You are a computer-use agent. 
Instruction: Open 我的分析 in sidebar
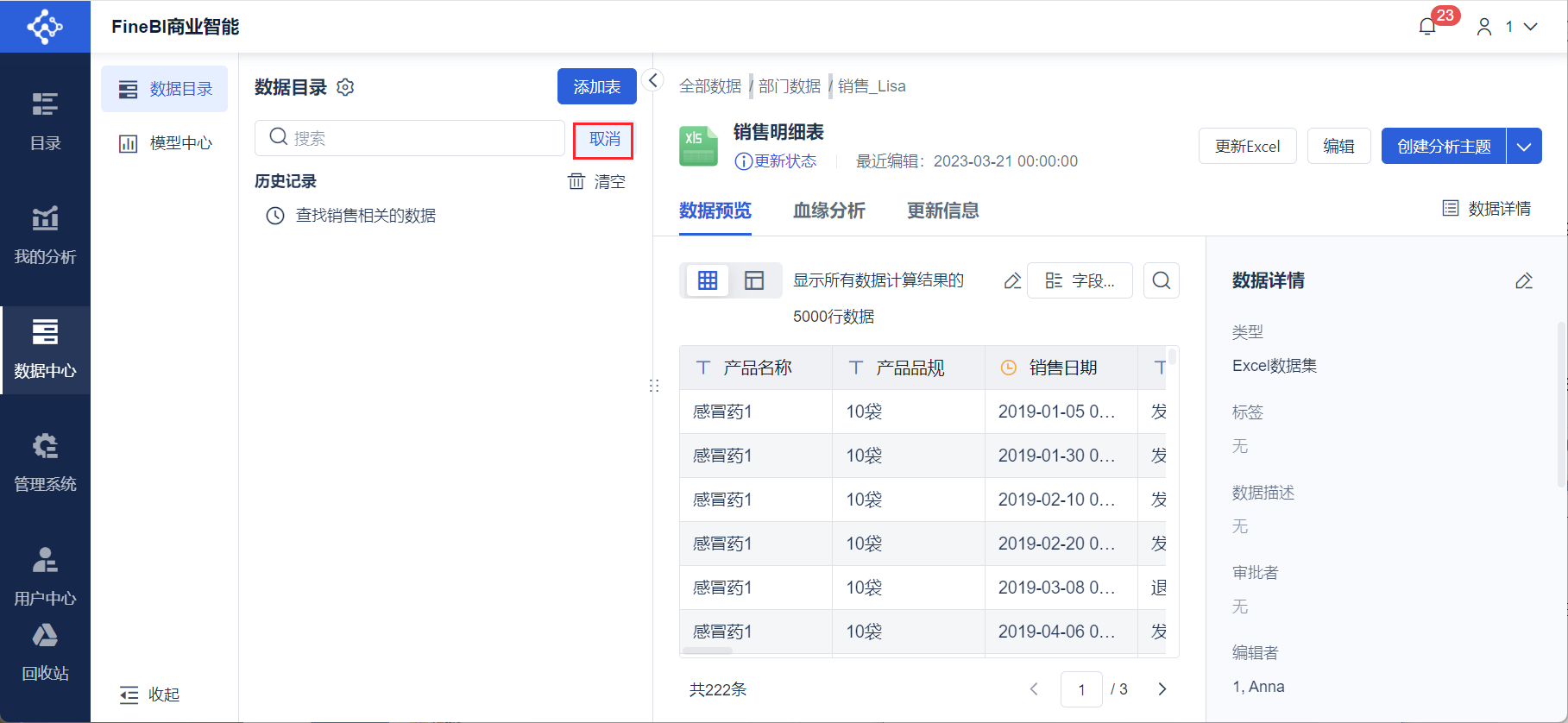[x=45, y=235]
